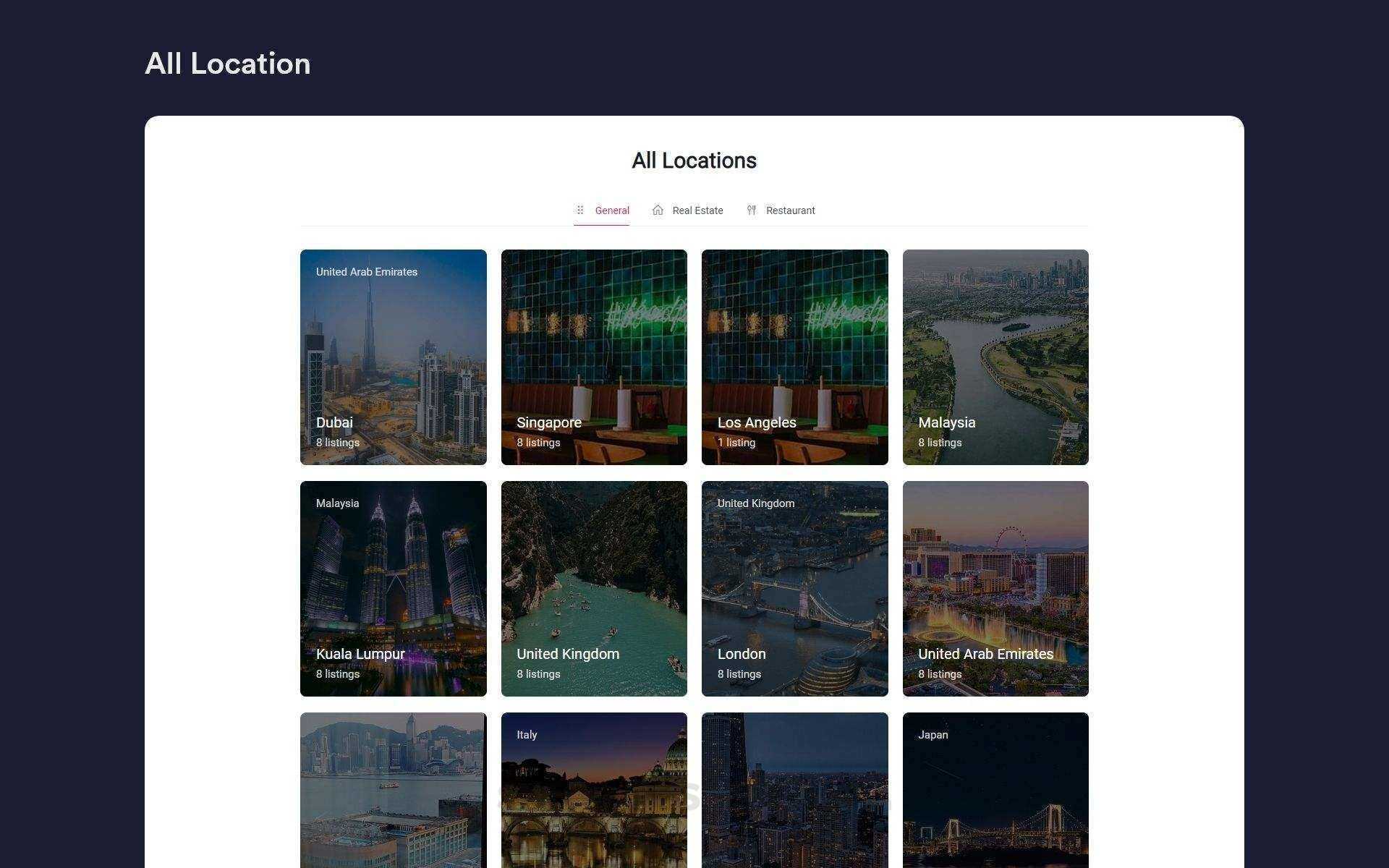
Task: Click the United Arab Emirates fountain card title
Action: coord(985,654)
